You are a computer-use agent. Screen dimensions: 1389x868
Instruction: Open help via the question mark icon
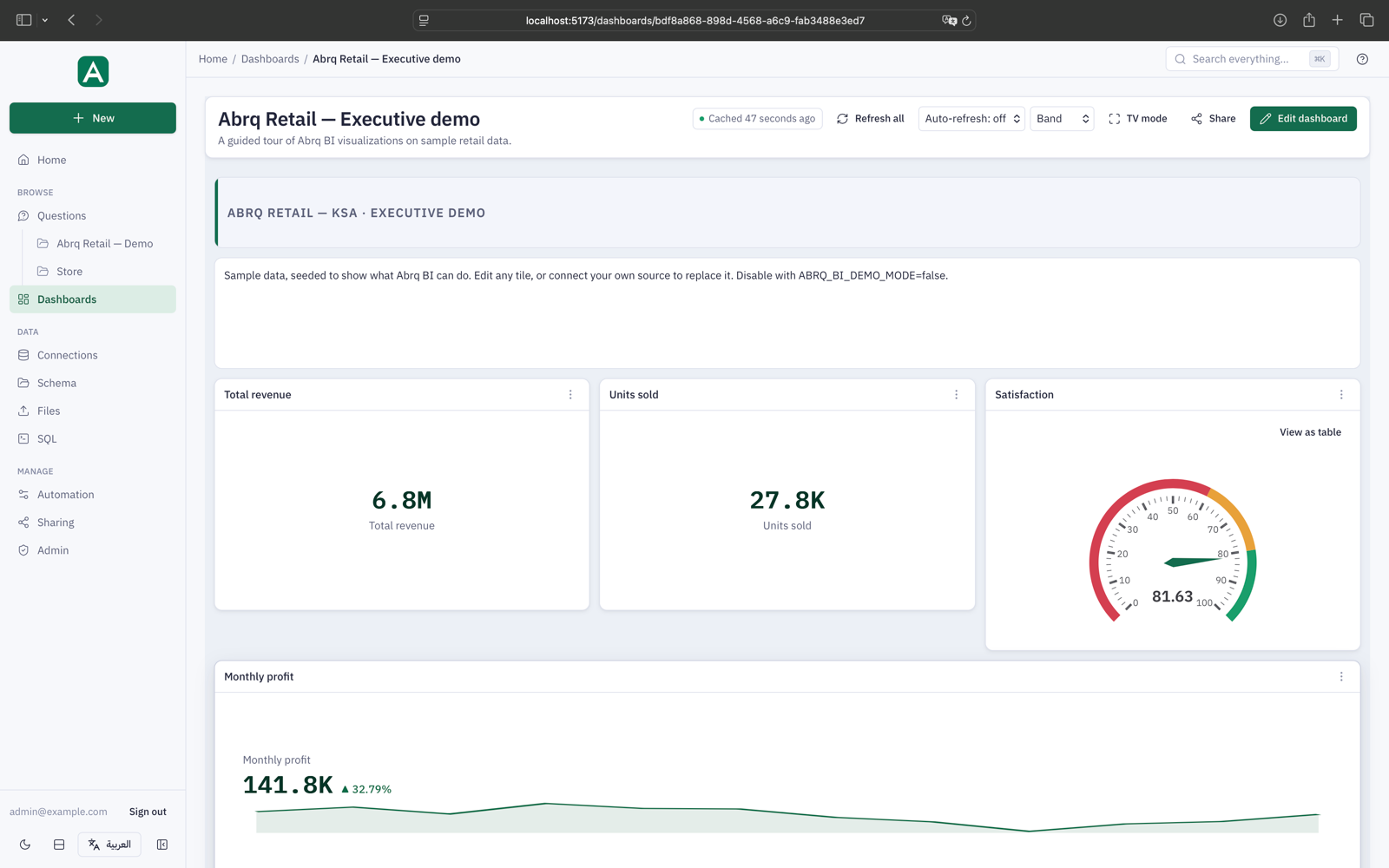[1362, 59]
